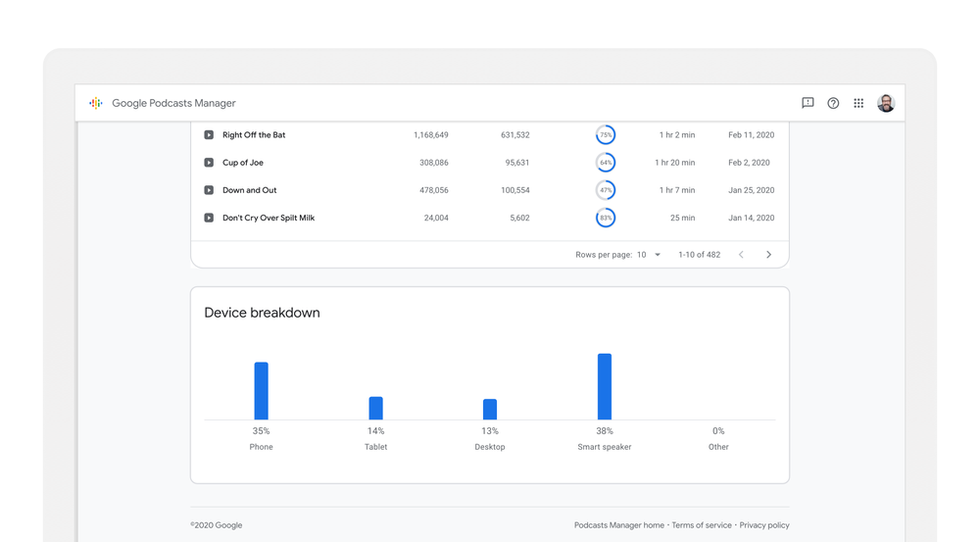The image size is (980, 542).
Task: Click the Phone bar in device breakdown
Action: pyautogui.click(x=261, y=391)
